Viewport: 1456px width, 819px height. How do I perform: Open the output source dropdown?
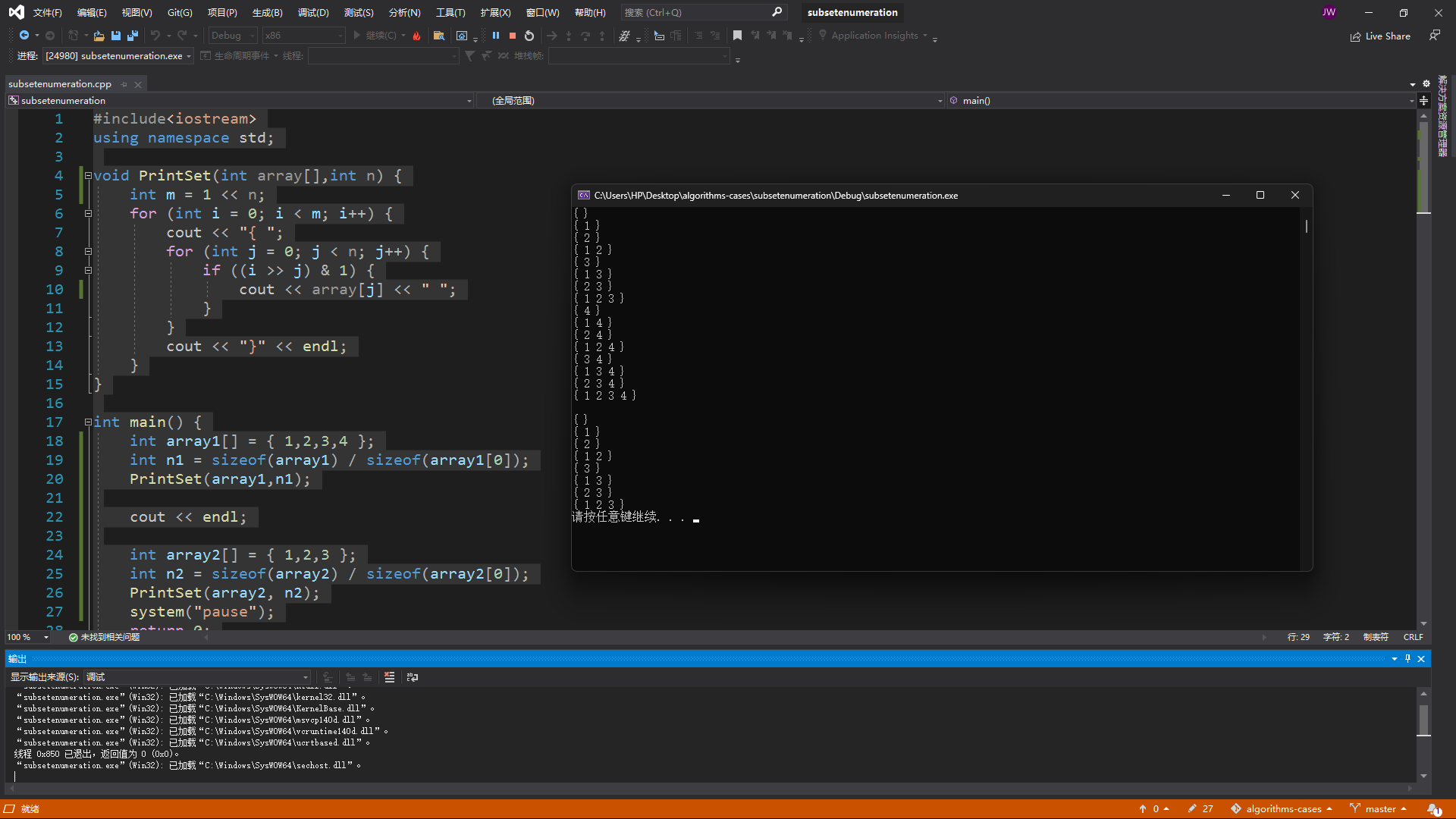tap(197, 677)
